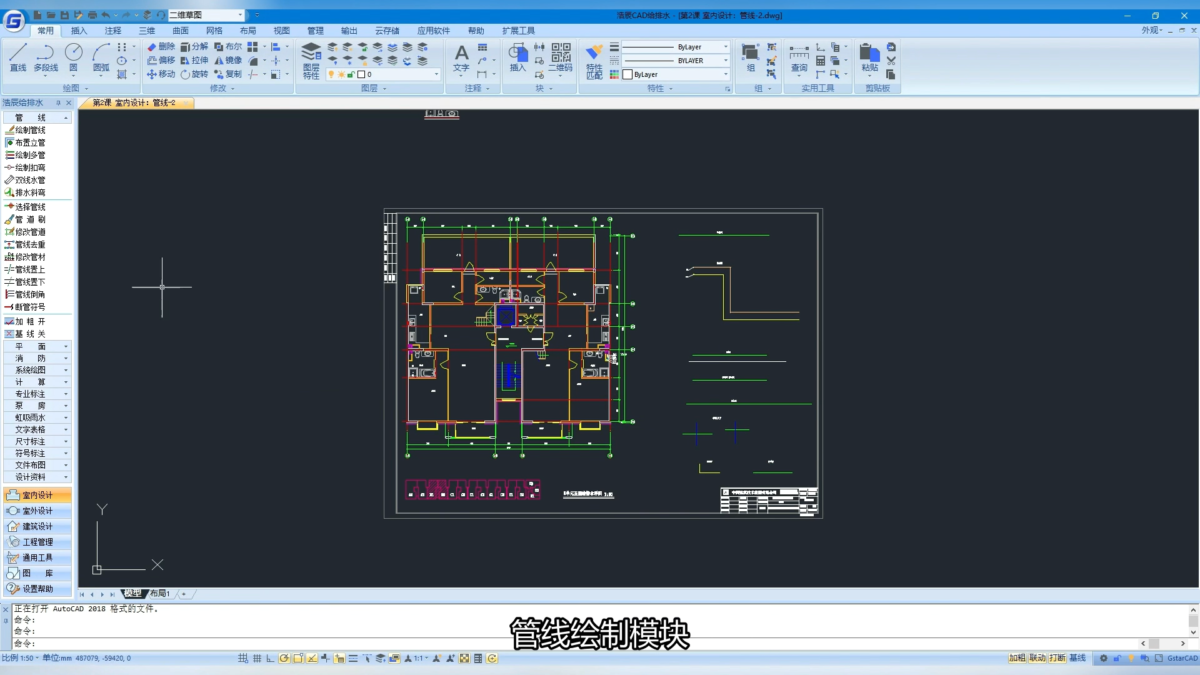This screenshot has height=675, width=1200.
Task: Click the scissors cut icon in 剪贴板 panel
Action: [x=891, y=60]
